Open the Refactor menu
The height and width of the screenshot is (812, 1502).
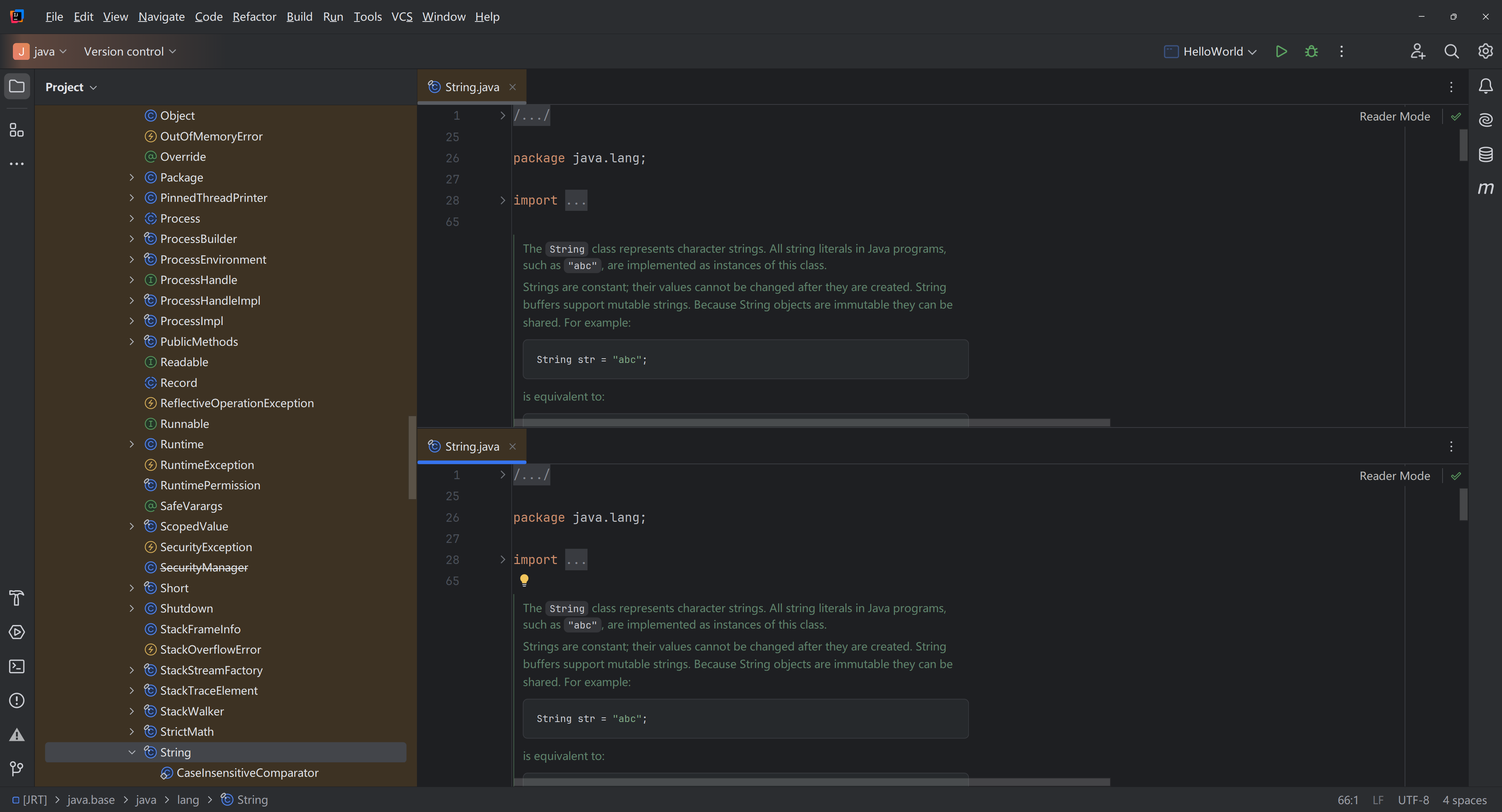tap(253, 16)
